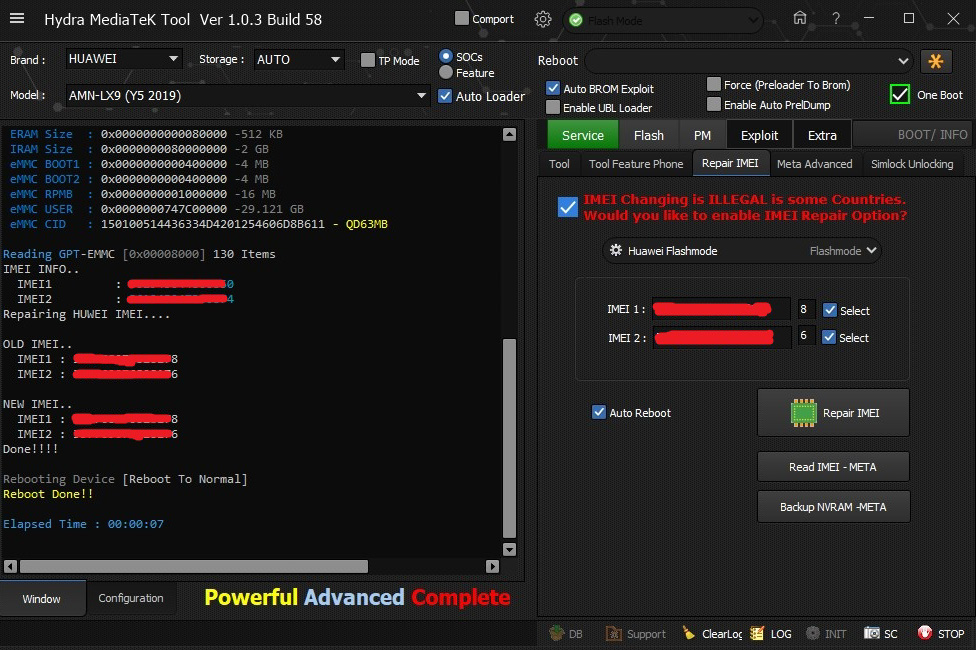The width and height of the screenshot is (976, 650).
Task: Tick the Enable UBL Loader checkbox
Action: pyautogui.click(x=553, y=107)
